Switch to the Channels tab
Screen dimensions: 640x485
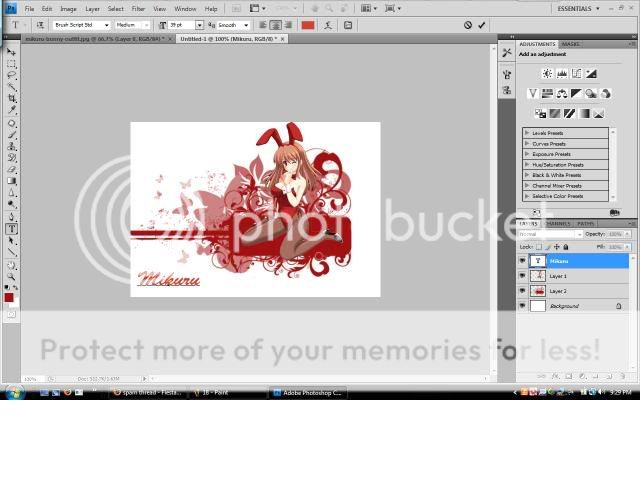coord(558,224)
